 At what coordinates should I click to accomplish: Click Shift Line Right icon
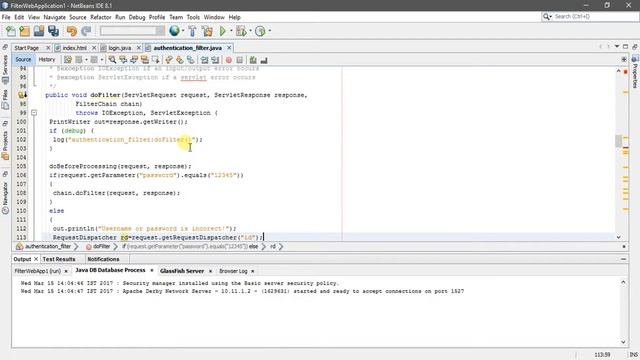pos(215,60)
